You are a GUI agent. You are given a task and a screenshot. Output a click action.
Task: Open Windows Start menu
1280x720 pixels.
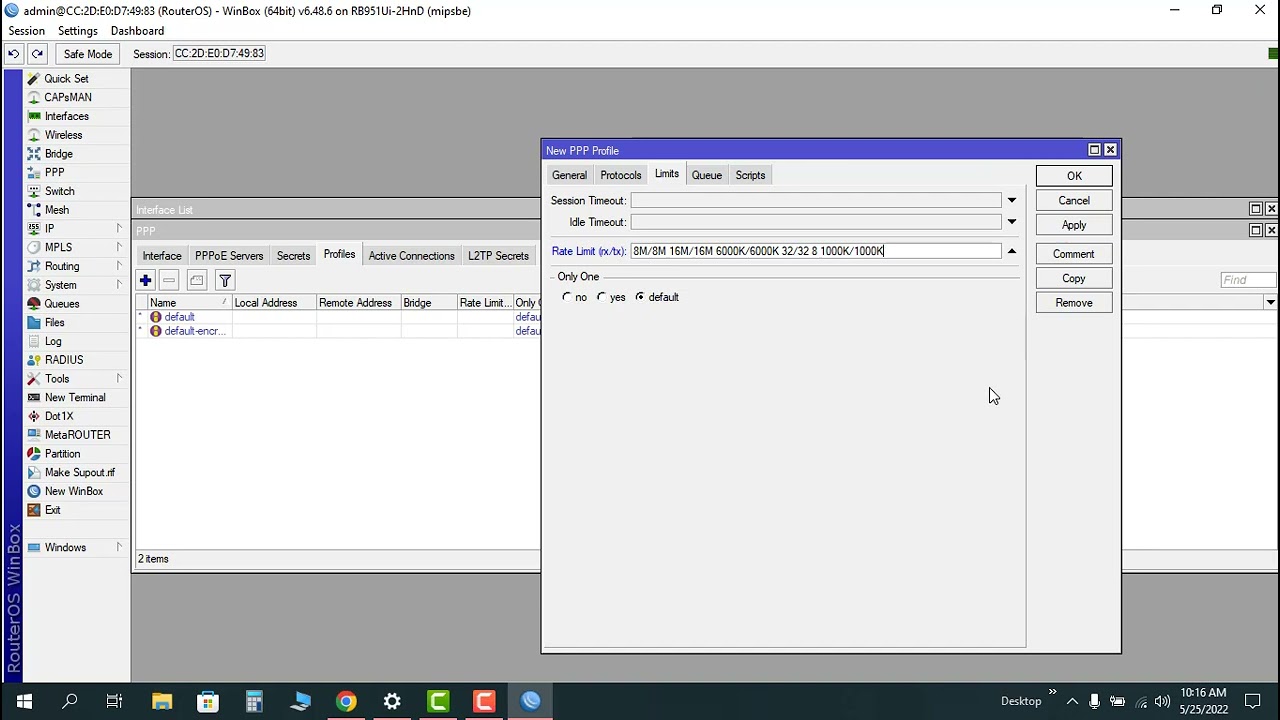[x=23, y=702]
